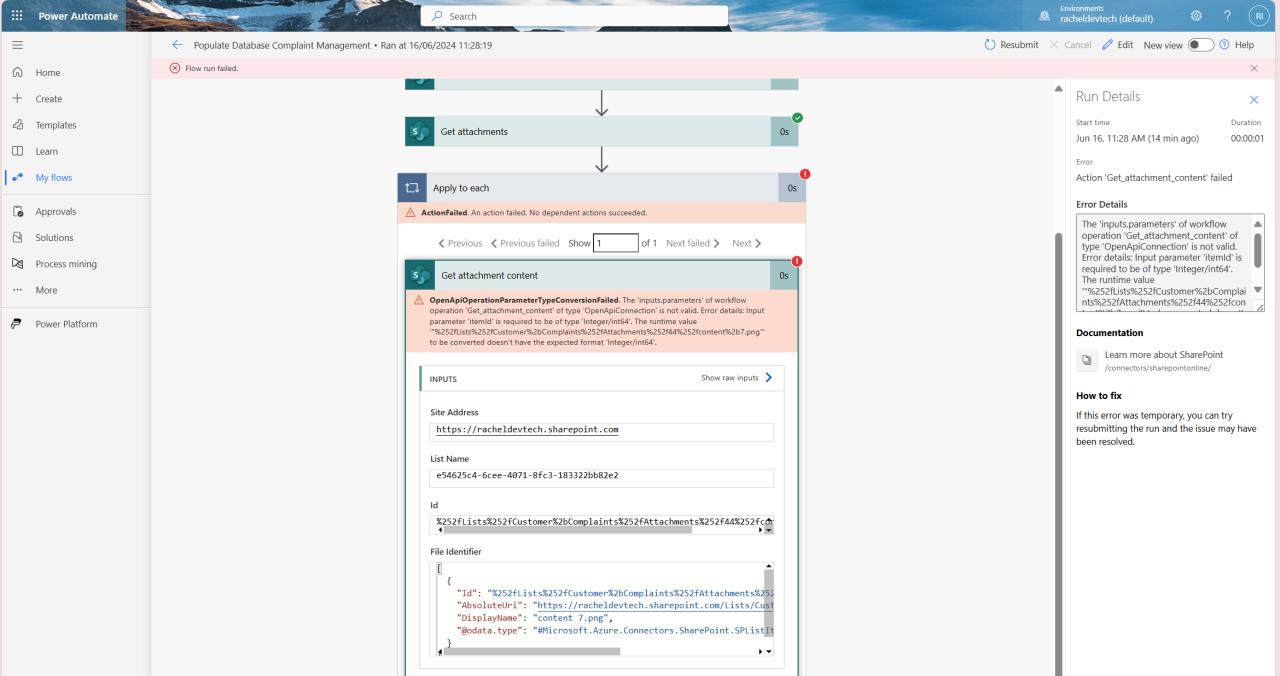This screenshot has height=676, width=1280.
Task: Click the Solutions icon
Action: coord(17,237)
